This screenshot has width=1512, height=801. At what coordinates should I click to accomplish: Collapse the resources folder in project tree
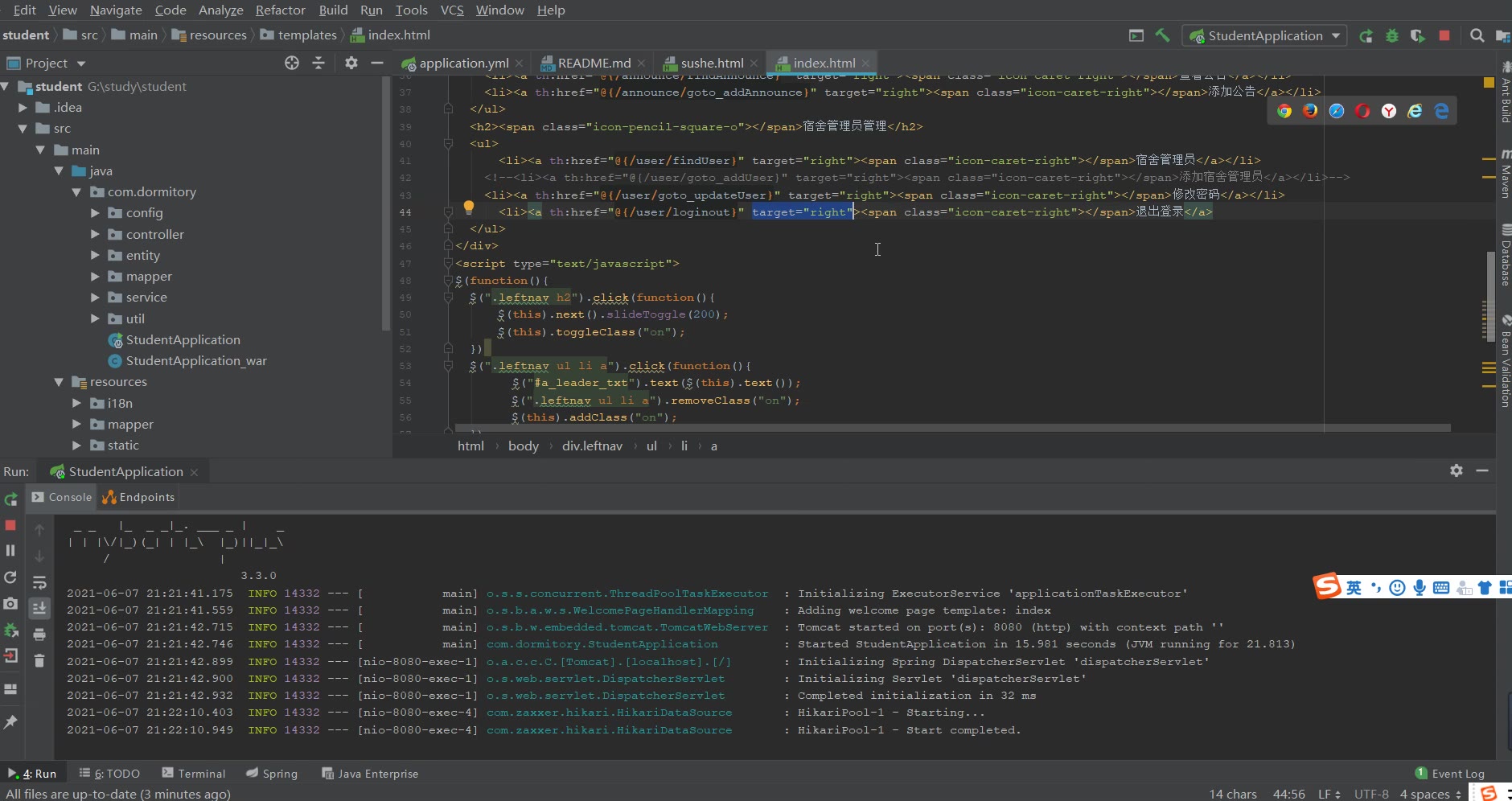tap(59, 382)
